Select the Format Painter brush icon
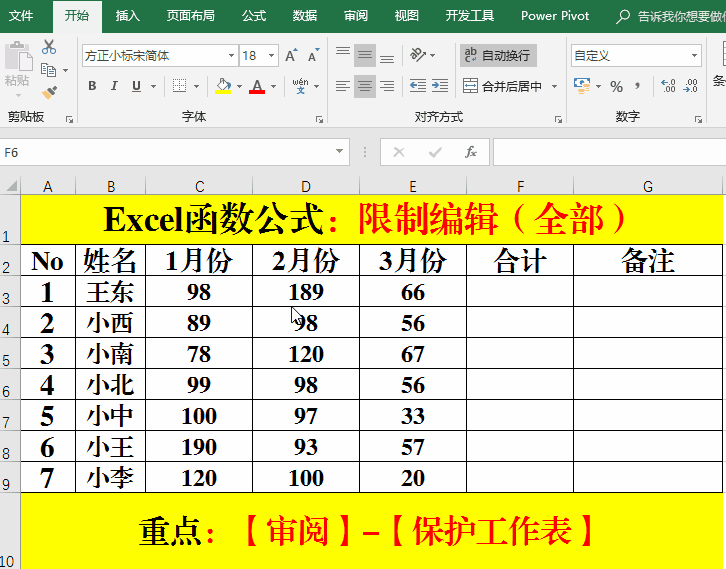The height and width of the screenshot is (569, 726). tap(49, 92)
